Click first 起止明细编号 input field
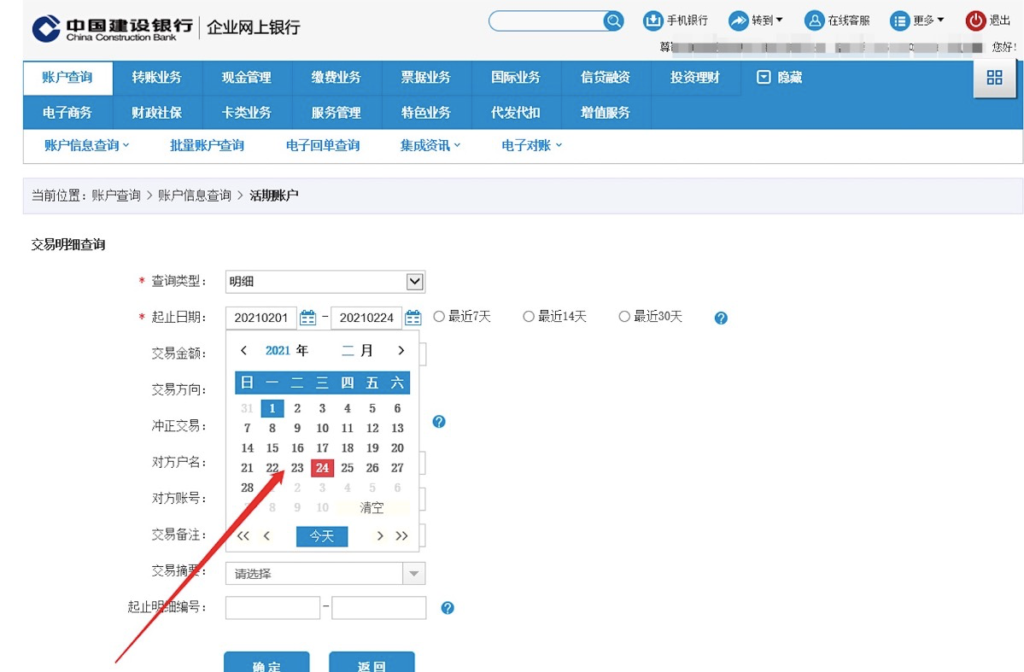 coord(273,607)
